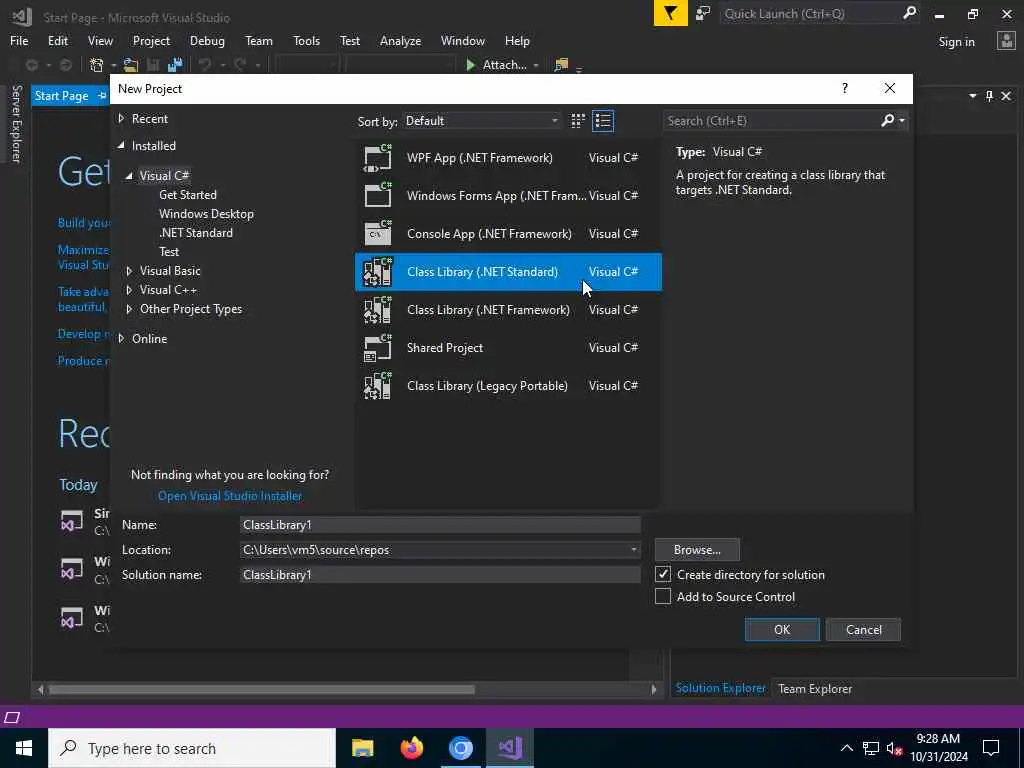The width and height of the screenshot is (1024, 768).
Task: Click the notifications flag icon in title bar
Action: coord(671,13)
